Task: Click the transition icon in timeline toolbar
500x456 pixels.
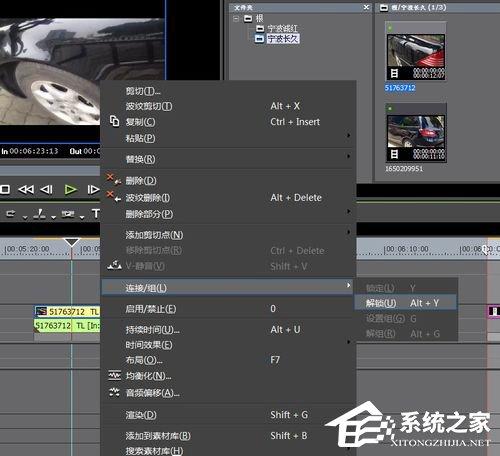Action: tap(68, 214)
